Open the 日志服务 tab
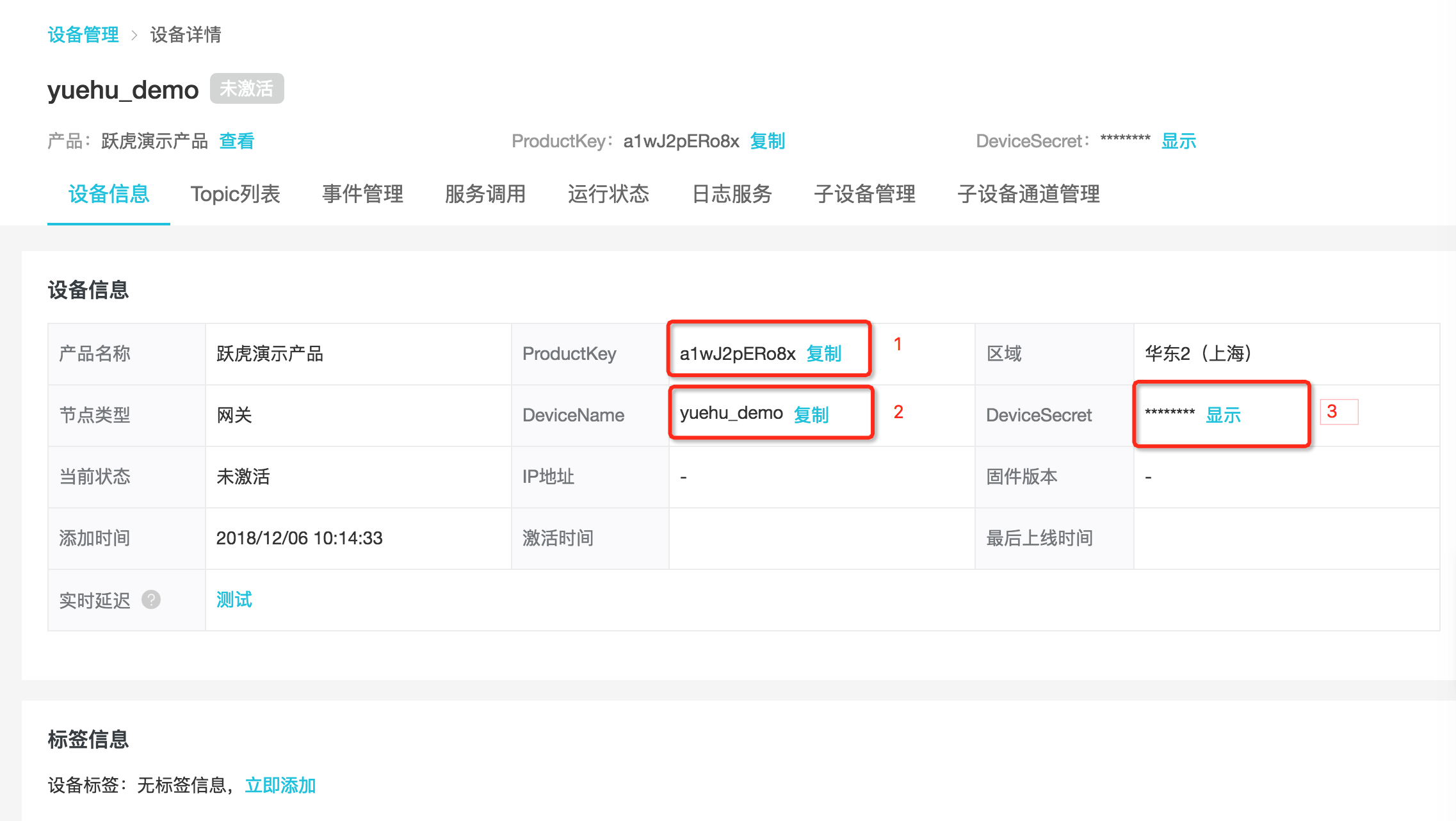1456x821 pixels. [732, 194]
